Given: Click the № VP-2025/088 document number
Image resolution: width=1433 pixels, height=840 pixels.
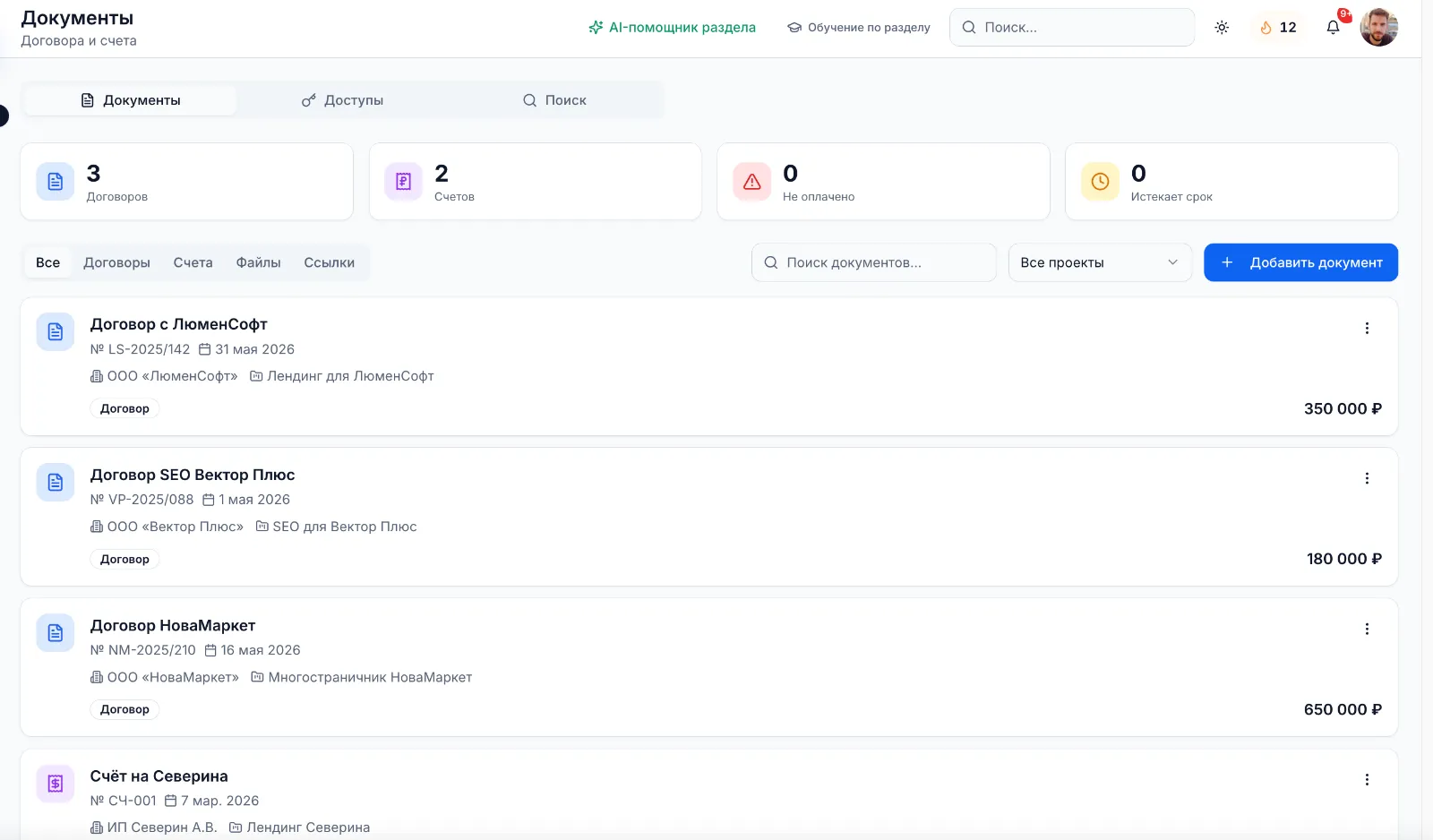Looking at the screenshot, I should [142, 500].
